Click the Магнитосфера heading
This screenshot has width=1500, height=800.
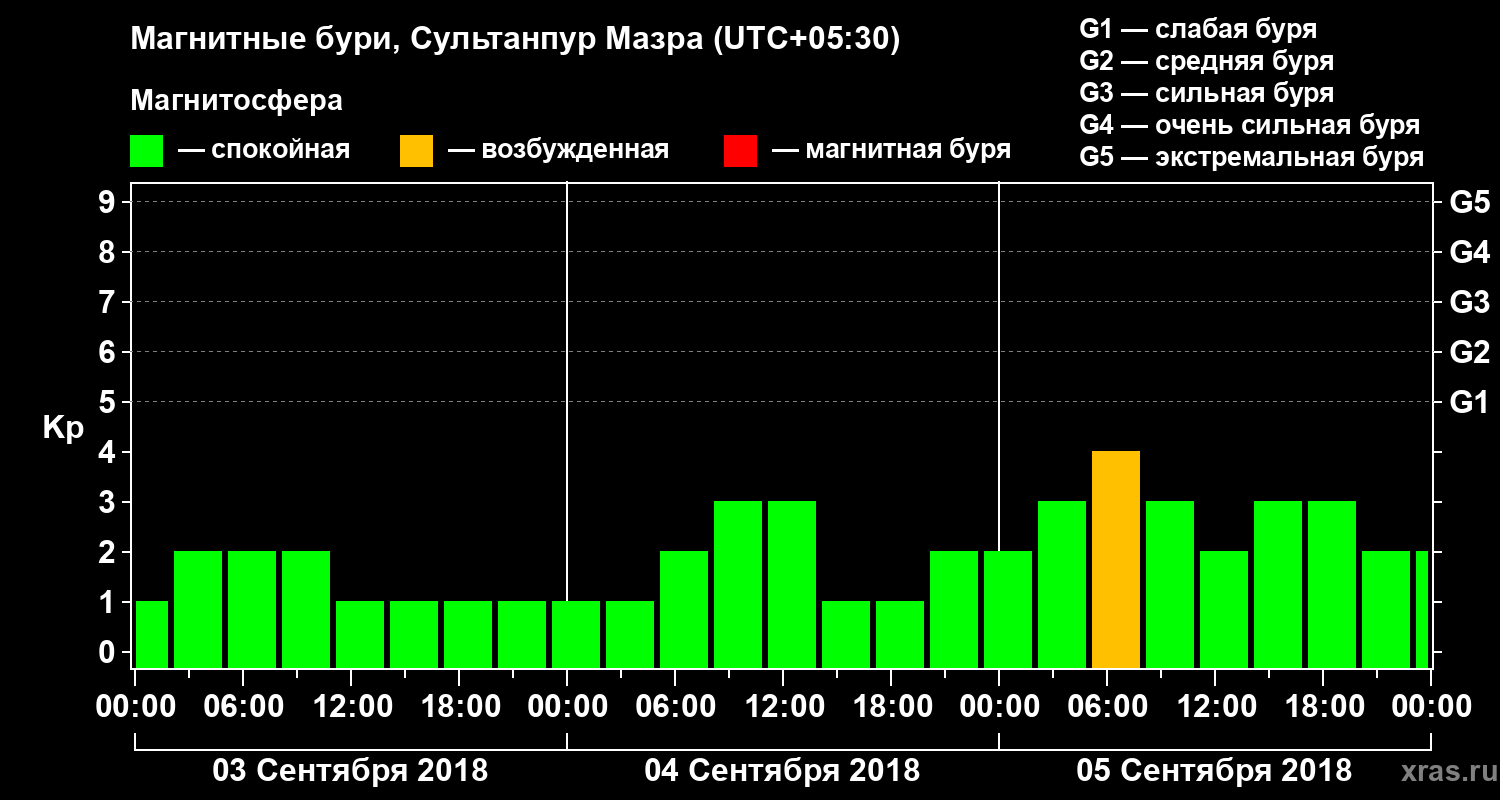point(236,102)
